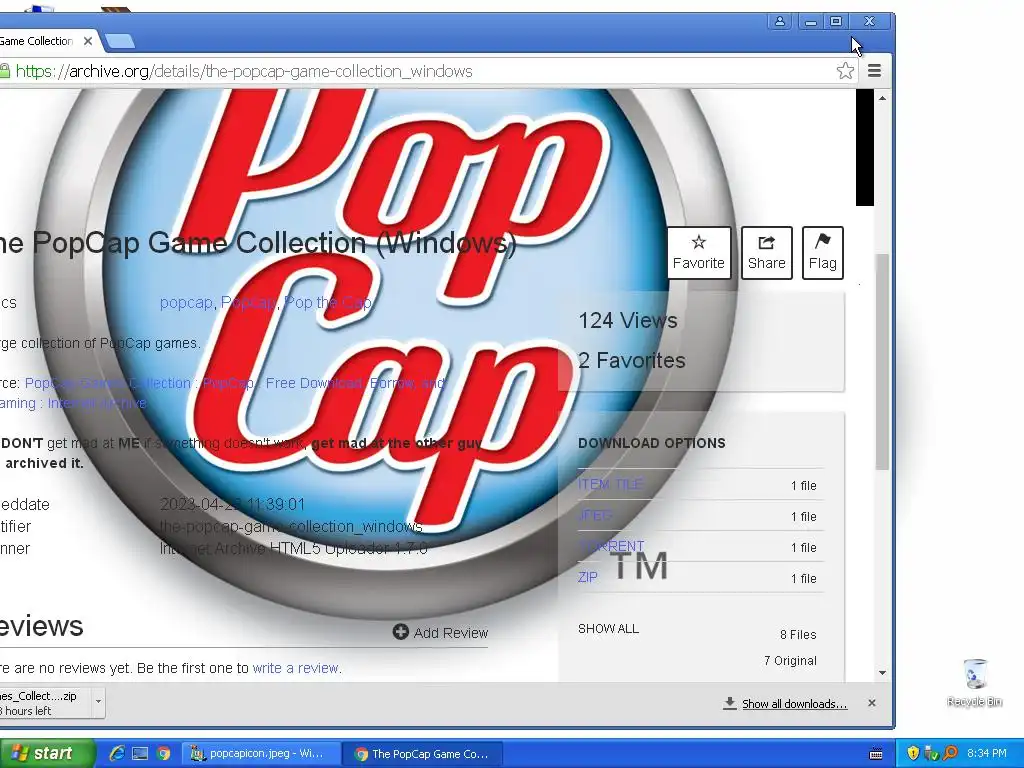Click the secure padlock icon in address bar
The height and width of the screenshot is (768, 1024).
click(5, 71)
